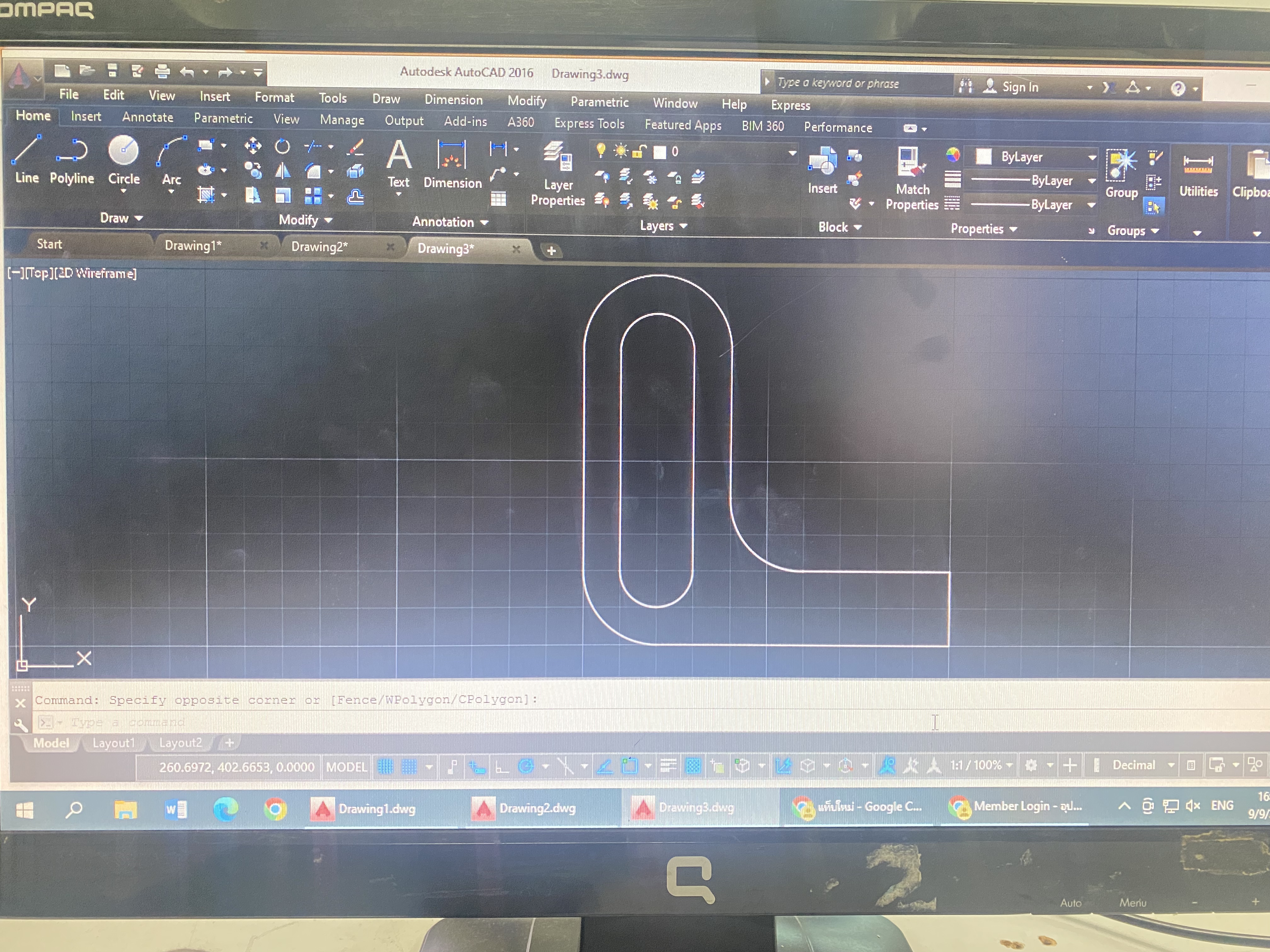Viewport: 1270px width, 952px height.
Task: Toggle object snap in status bar
Action: pyautogui.click(x=630, y=766)
